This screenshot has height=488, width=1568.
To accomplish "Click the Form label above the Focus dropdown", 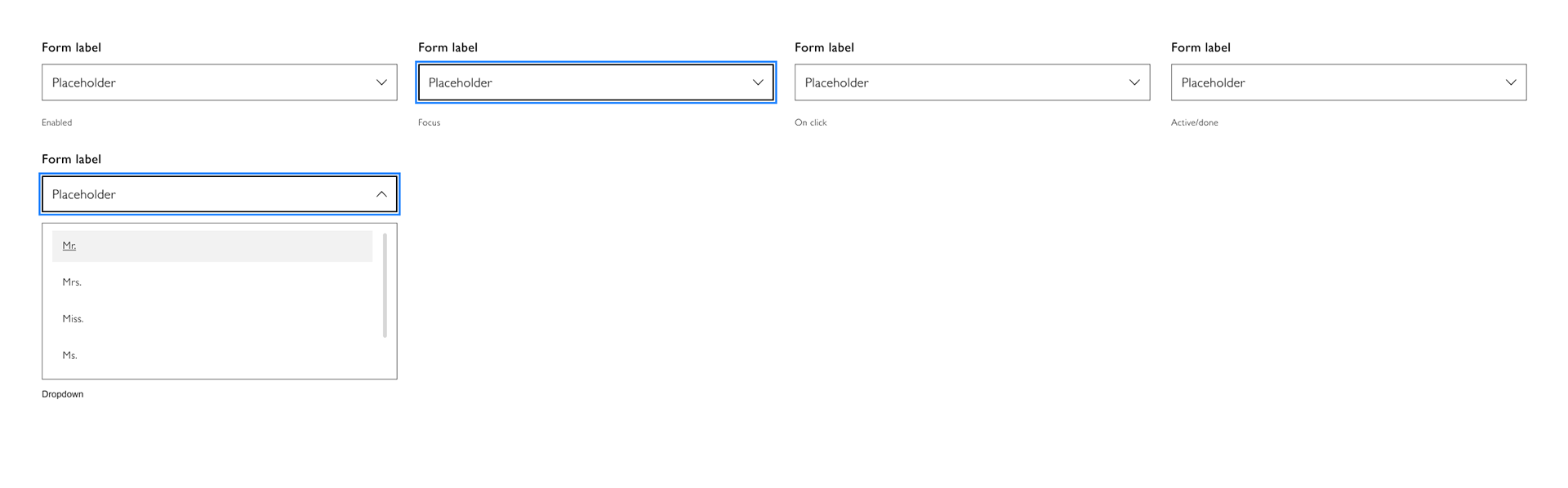I will pyautogui.click(x=448, y=47).
